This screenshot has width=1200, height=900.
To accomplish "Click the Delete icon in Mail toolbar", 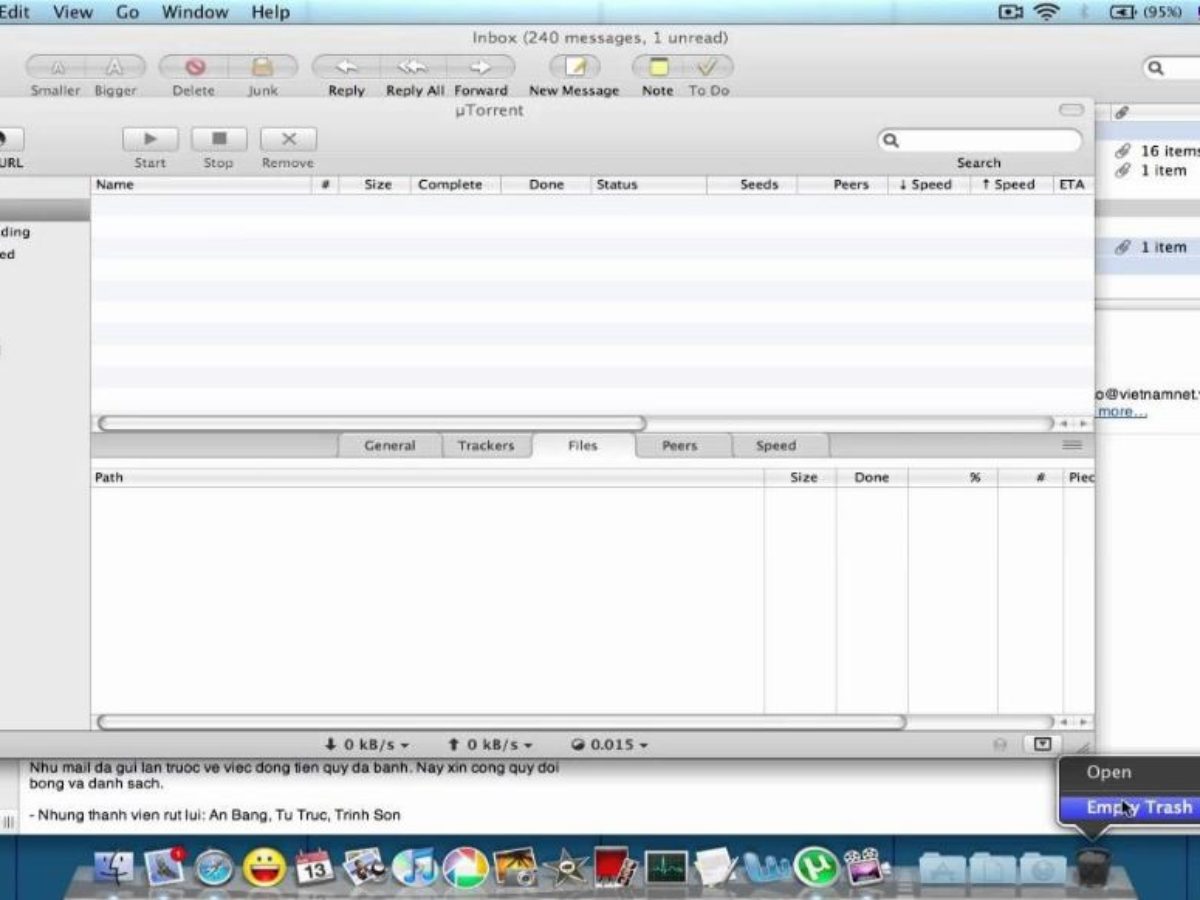I will click(193, 68).
